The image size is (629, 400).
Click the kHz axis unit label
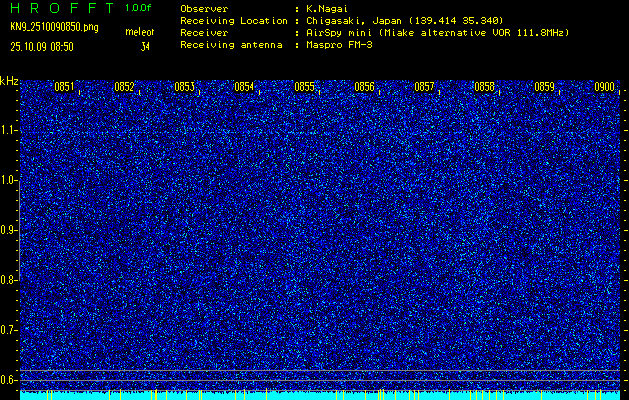[x=9, y=81]
